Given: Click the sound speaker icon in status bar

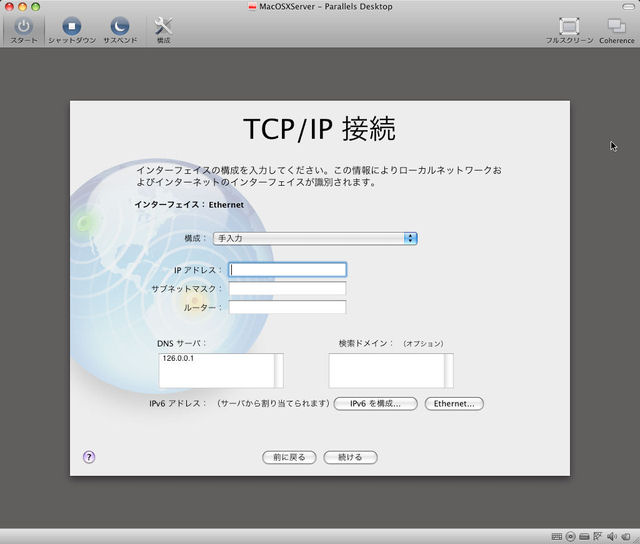Looking at the screenshot, I should tap(611, 536).
